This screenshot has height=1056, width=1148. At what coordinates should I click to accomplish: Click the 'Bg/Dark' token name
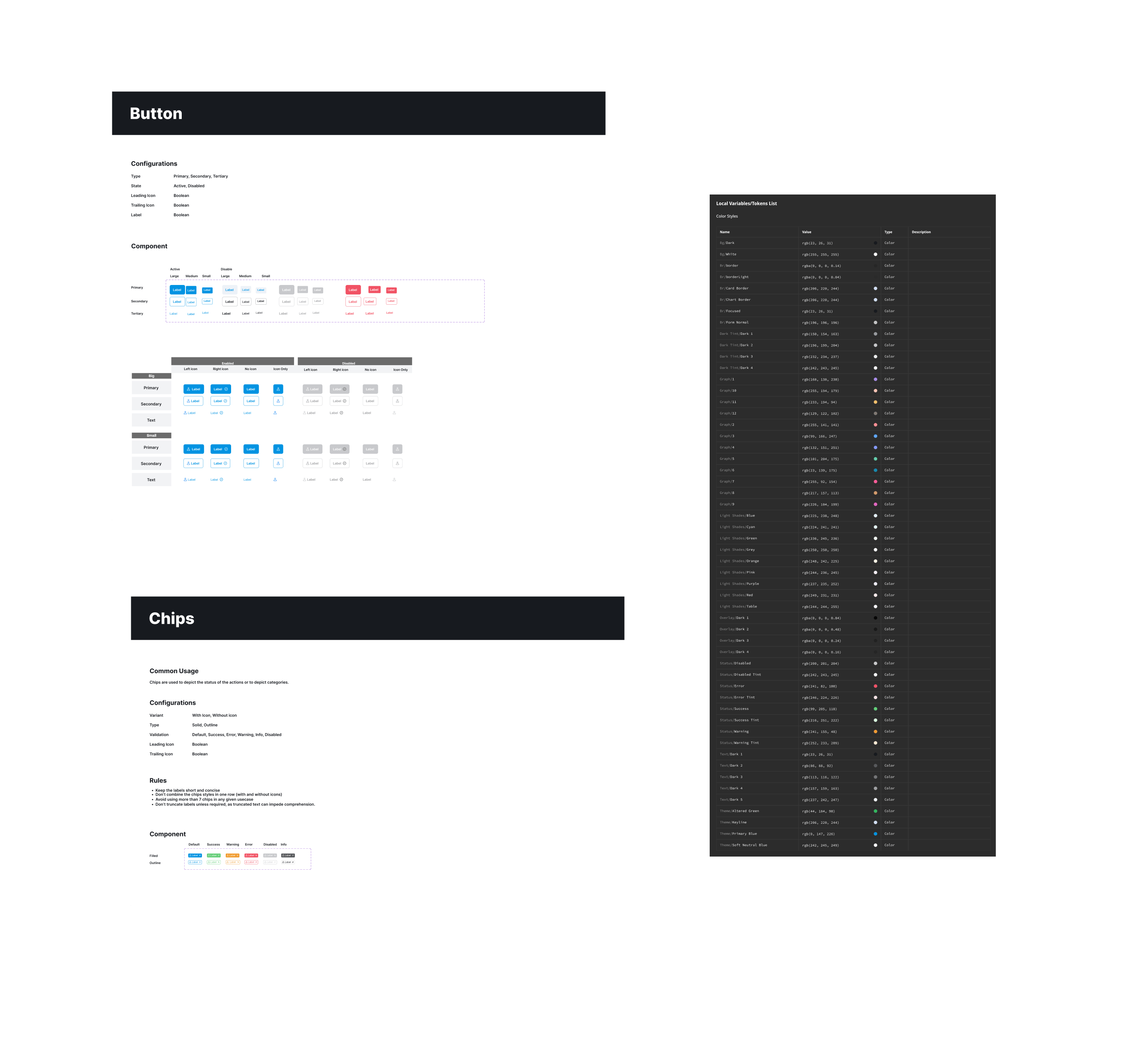pyautogui.click(x=727, y=243)
